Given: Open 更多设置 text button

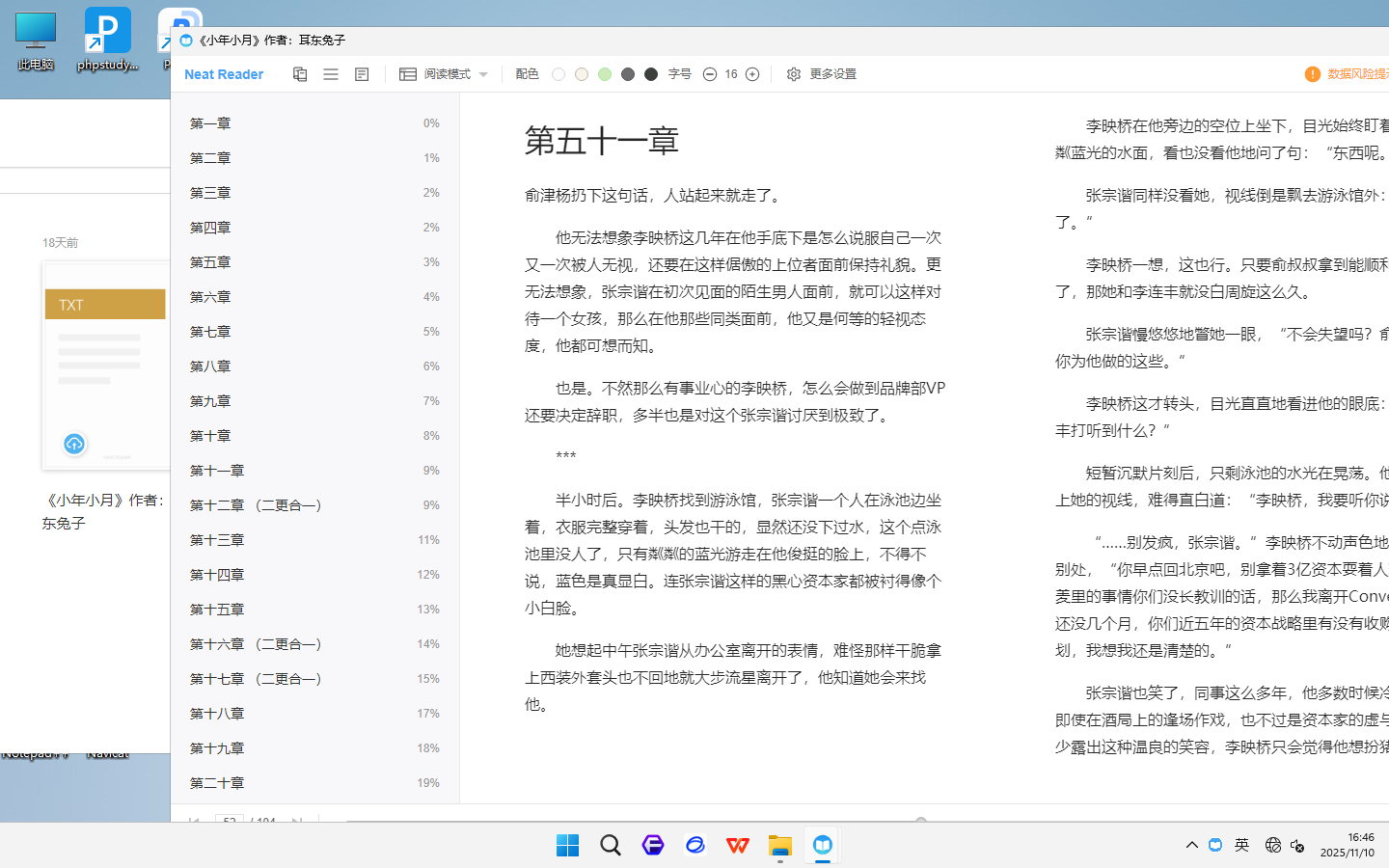Looking at the screenshot, I should tap(832, 74).
